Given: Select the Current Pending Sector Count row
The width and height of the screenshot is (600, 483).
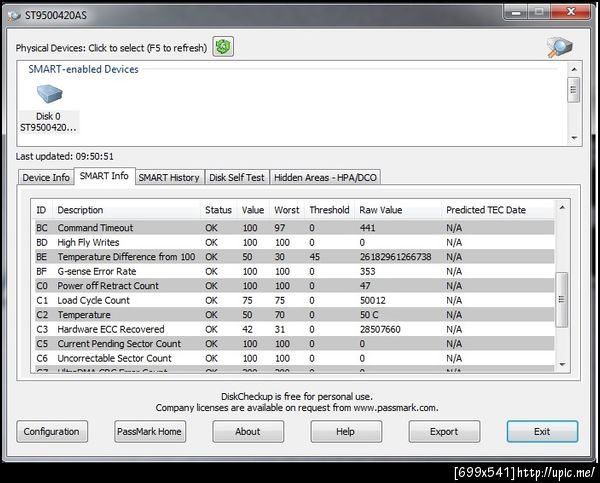Looking at the screenshot, I should (x=295, y=344).
